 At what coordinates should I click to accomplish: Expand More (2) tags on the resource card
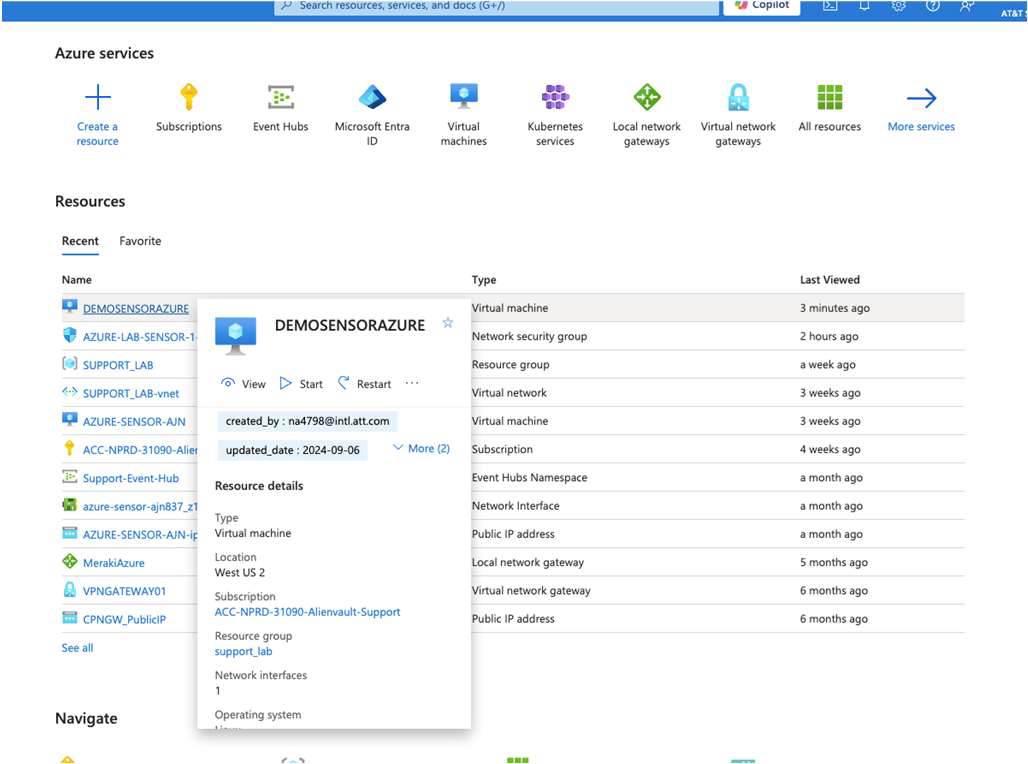pos(421,448)
